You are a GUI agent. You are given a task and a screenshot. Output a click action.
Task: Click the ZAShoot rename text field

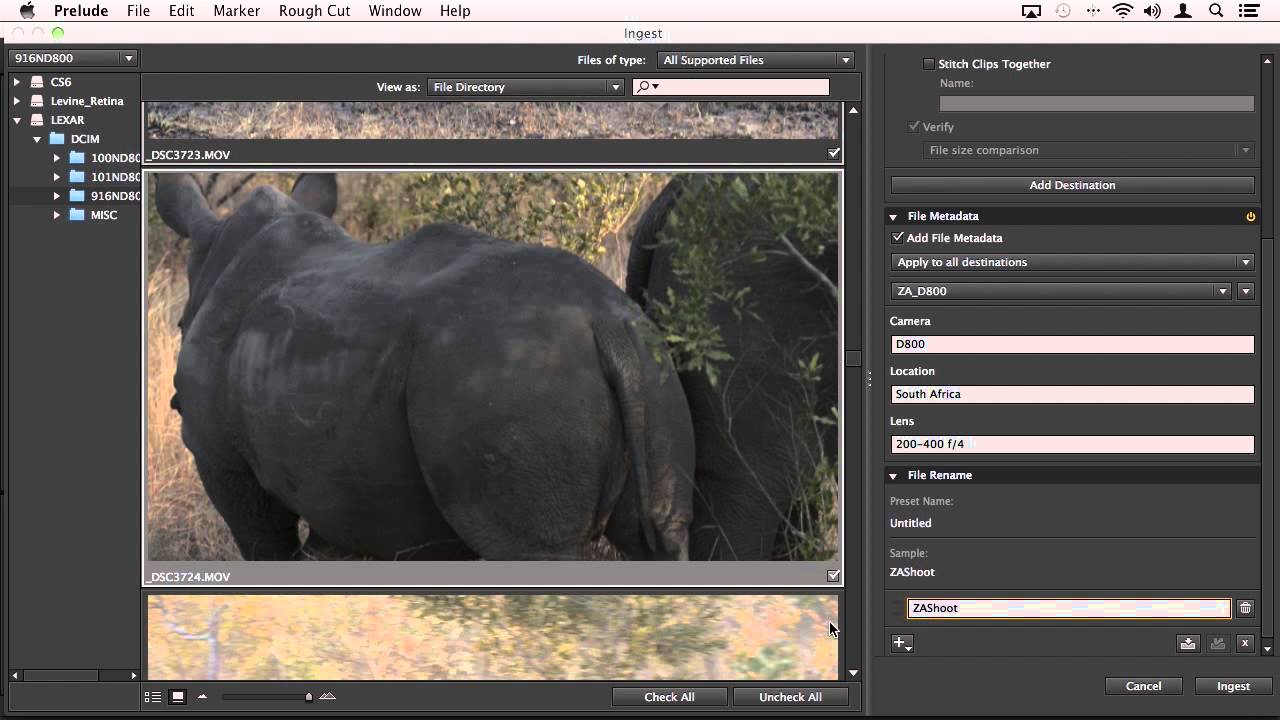point(1069,608)
